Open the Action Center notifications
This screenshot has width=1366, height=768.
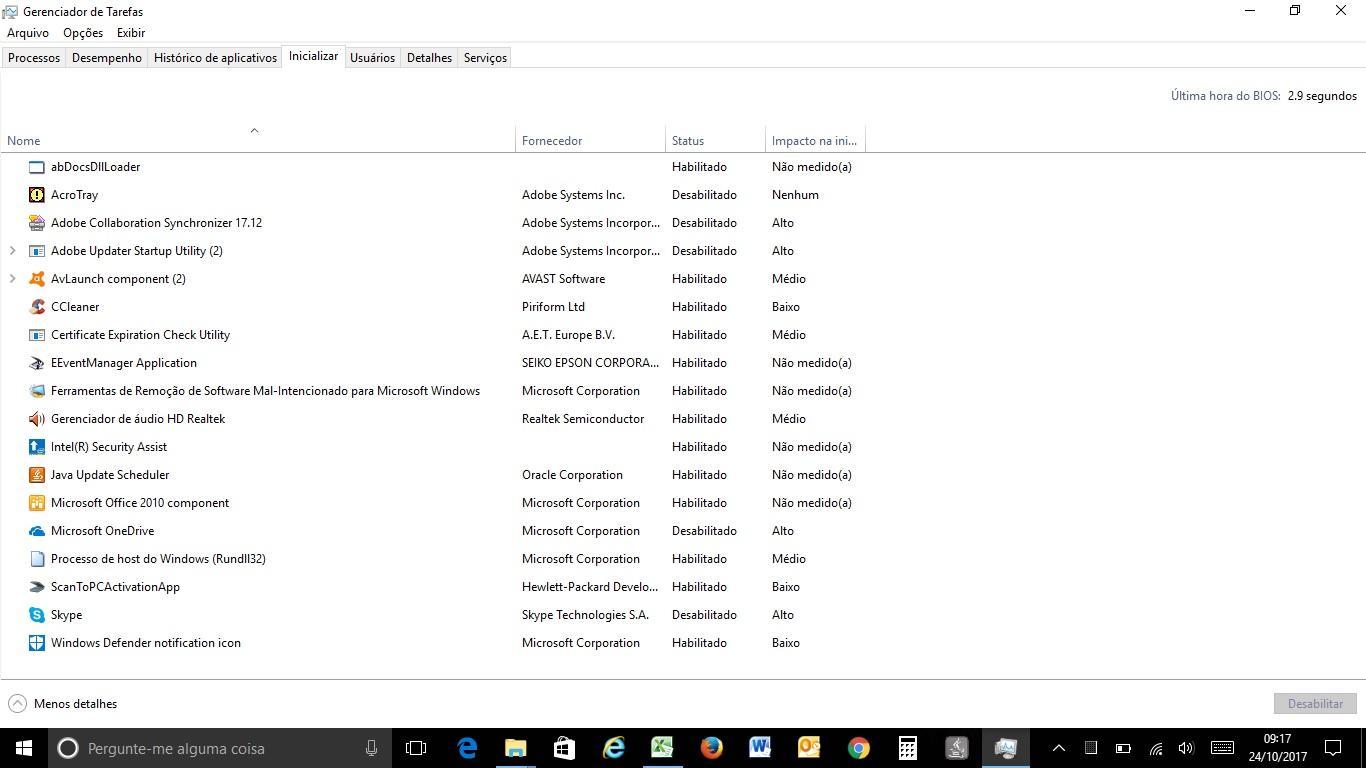1333,748
